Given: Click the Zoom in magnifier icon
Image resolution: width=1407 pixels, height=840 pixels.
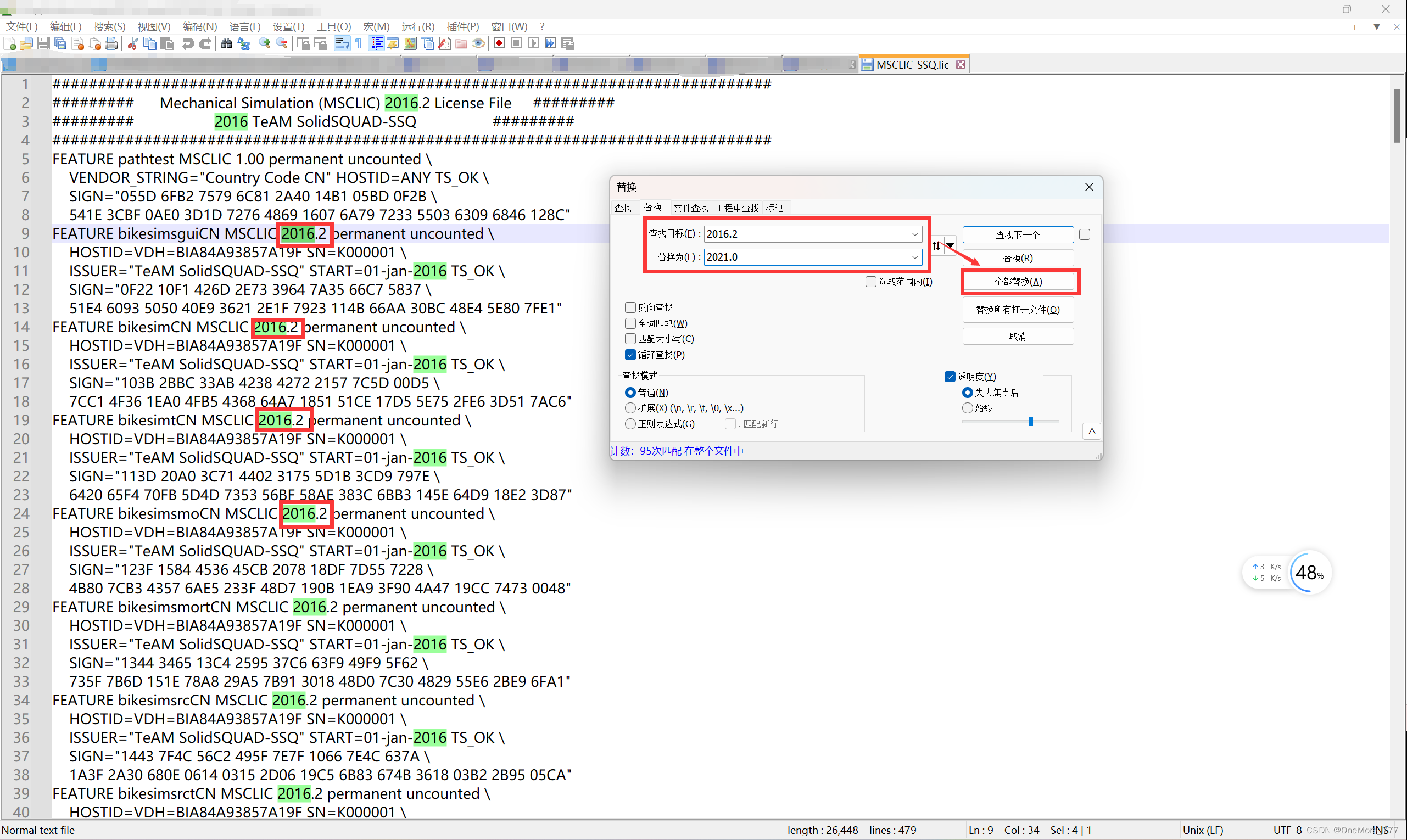Looking at the screenshot, I should (x=264, y=43).
